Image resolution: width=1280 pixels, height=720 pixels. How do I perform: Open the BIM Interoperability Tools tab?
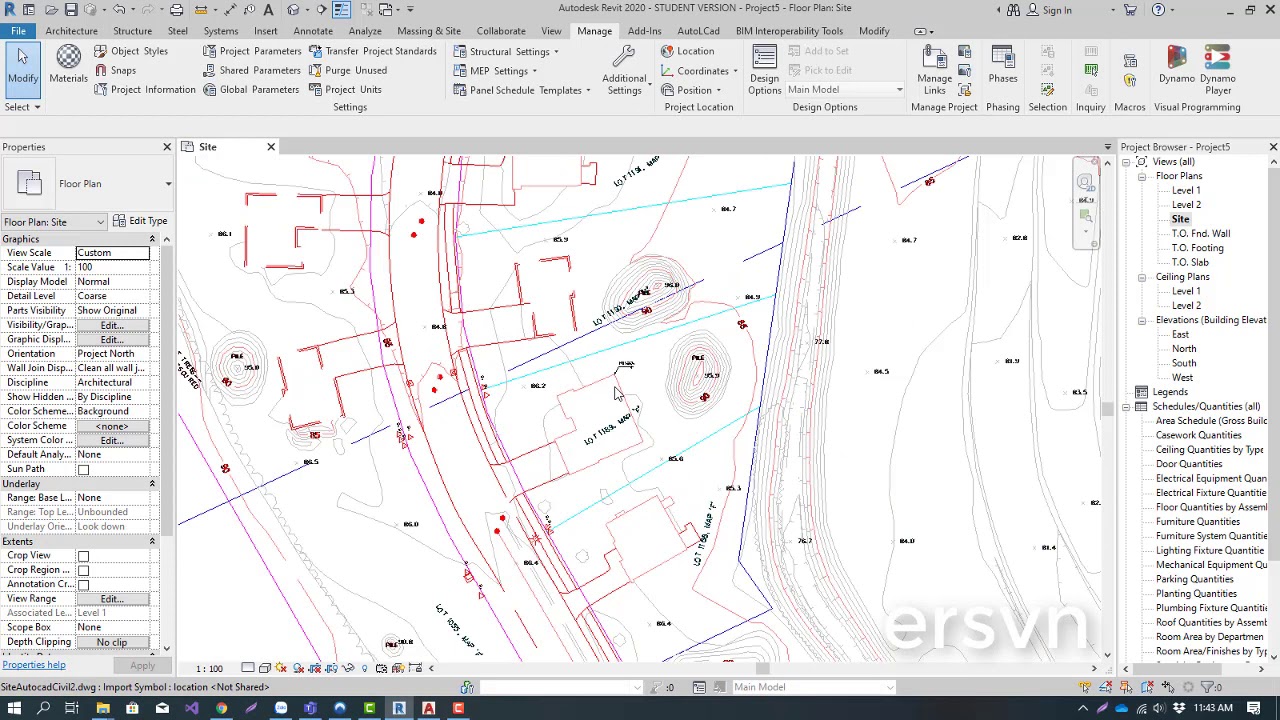(x=789, y=31)
